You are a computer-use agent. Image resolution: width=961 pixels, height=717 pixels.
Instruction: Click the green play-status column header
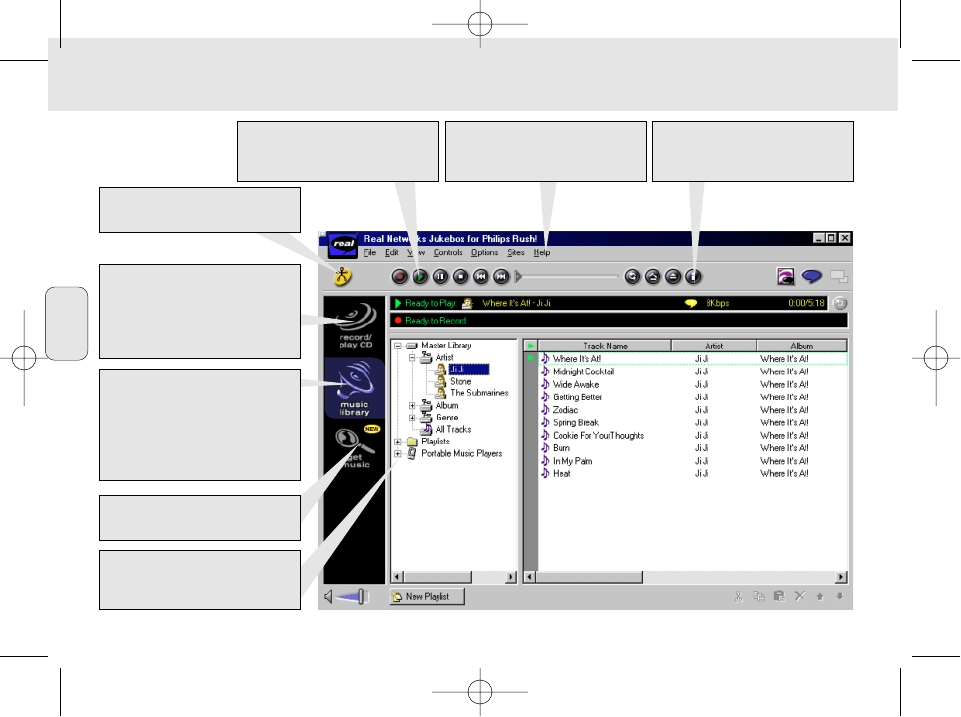(x=531, y=346)
